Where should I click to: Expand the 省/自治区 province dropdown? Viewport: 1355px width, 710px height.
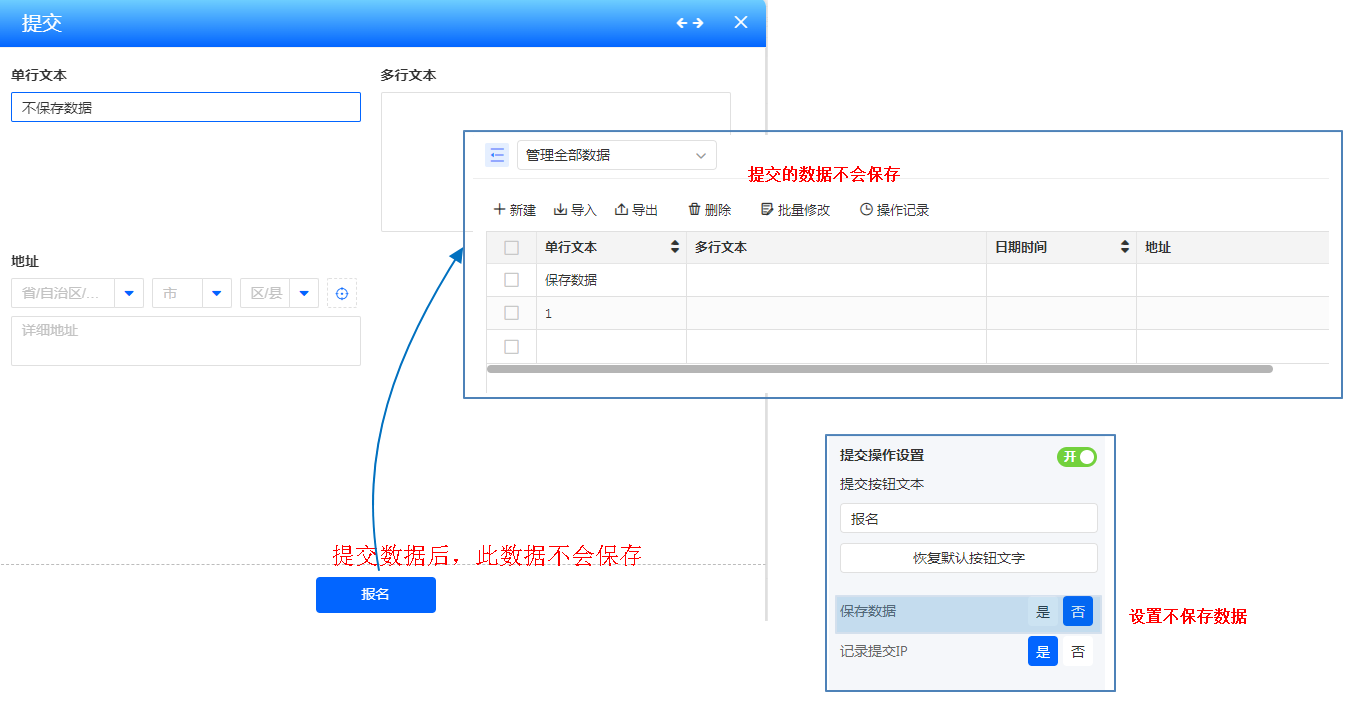(x=129, y=293)
